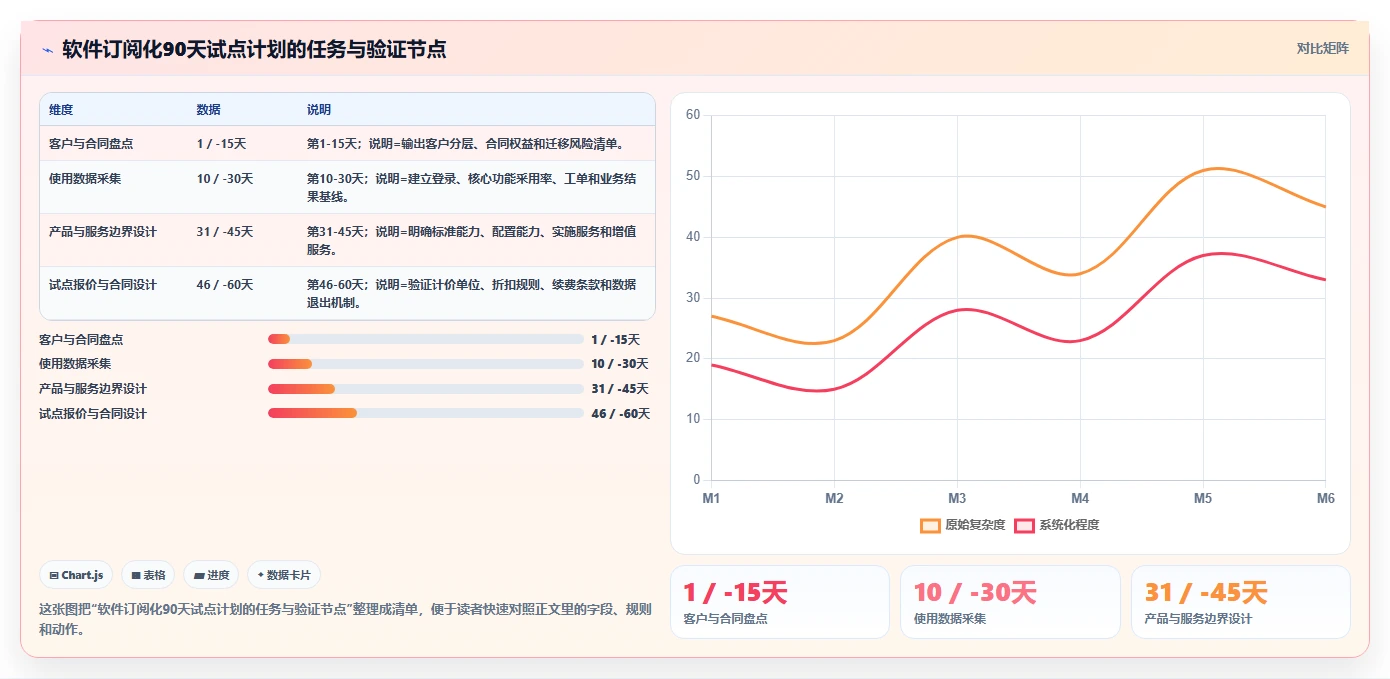Select table cell 产品与服务边界设计
Screen dimensions: 1390x679
pyautogui.click(x=103, y=232)
